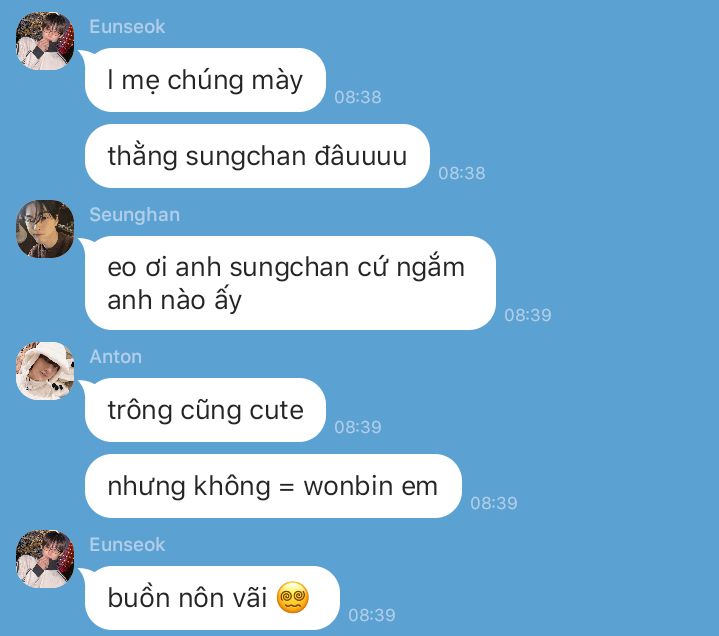Click the bottom Eunseok name label
This screenshot has width=719, height=636.
coord(127,545)
